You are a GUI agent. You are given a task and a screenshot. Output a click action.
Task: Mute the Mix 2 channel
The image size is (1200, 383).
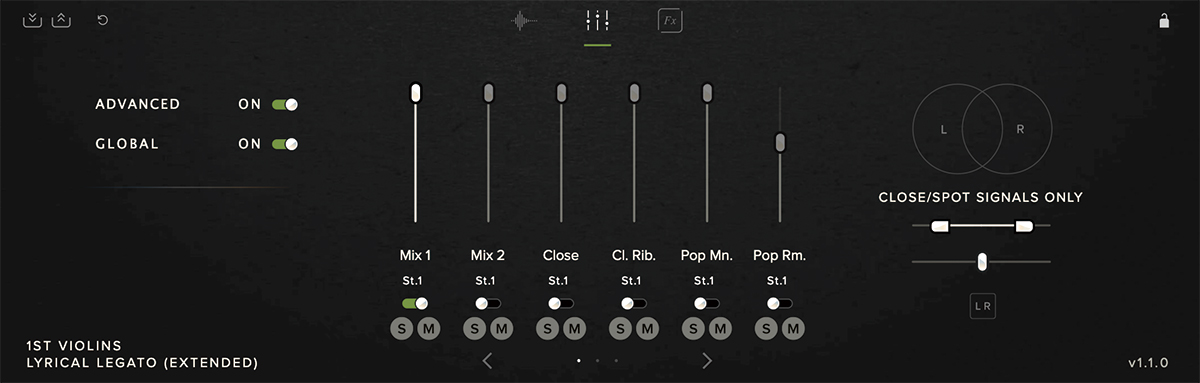click(501, 328)
